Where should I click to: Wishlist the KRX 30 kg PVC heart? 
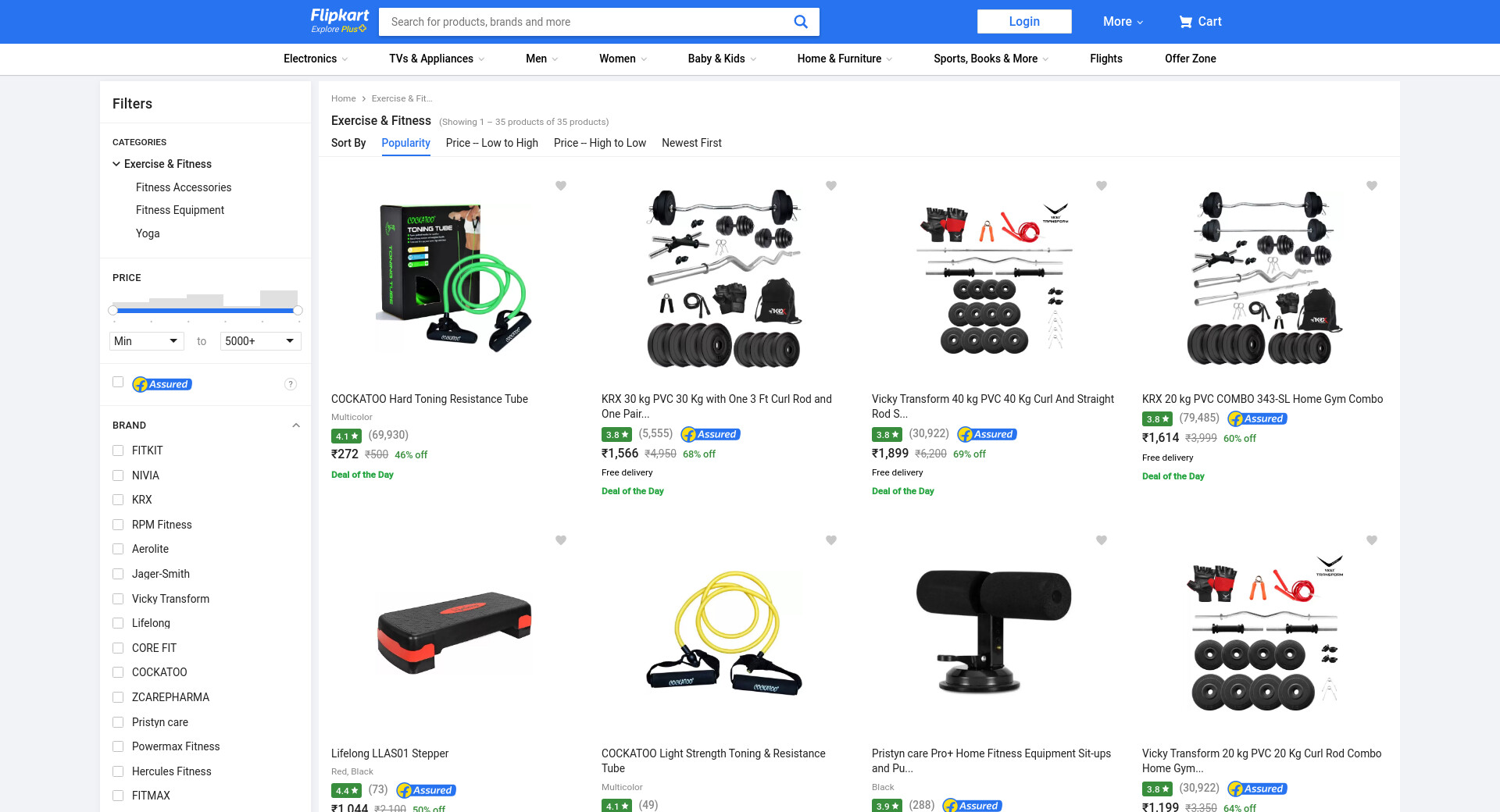831,186
